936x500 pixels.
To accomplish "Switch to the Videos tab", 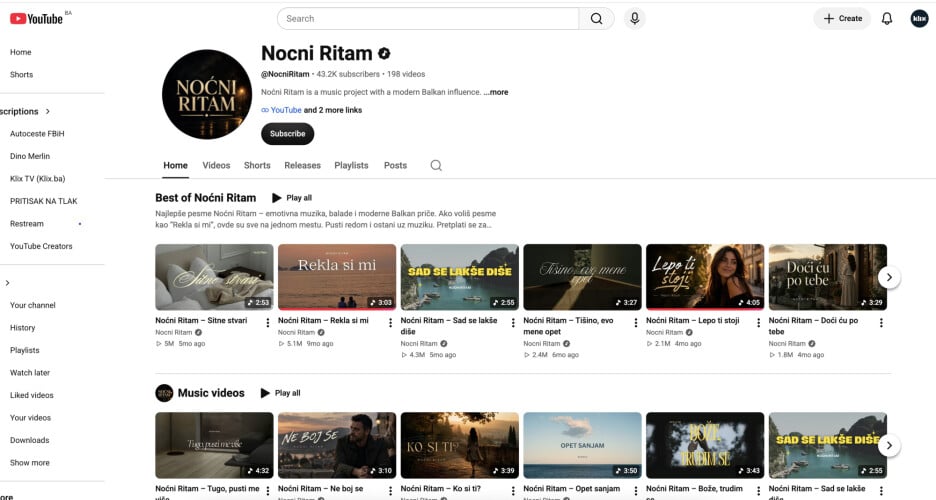I will tap(216, 165).
